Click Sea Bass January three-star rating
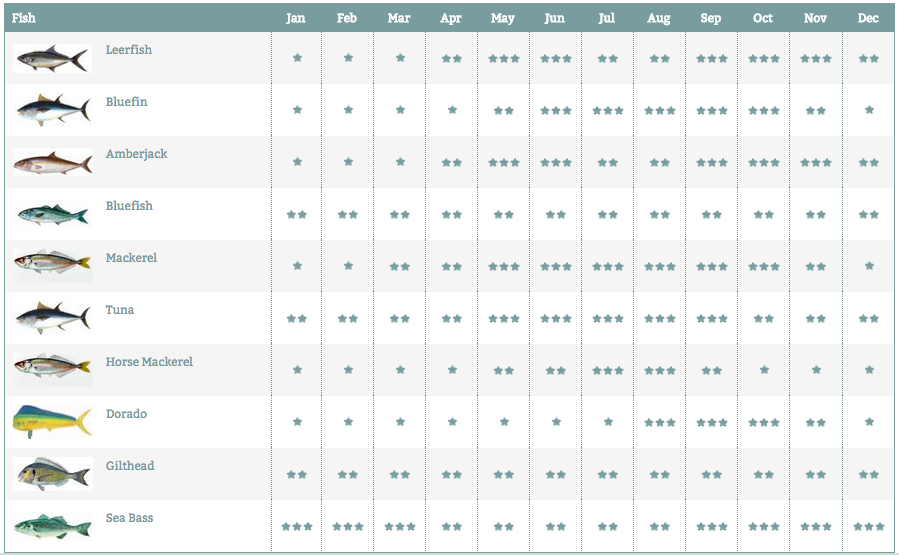The width and height of the screenshot is (899, 555). (x=296, y=526)
